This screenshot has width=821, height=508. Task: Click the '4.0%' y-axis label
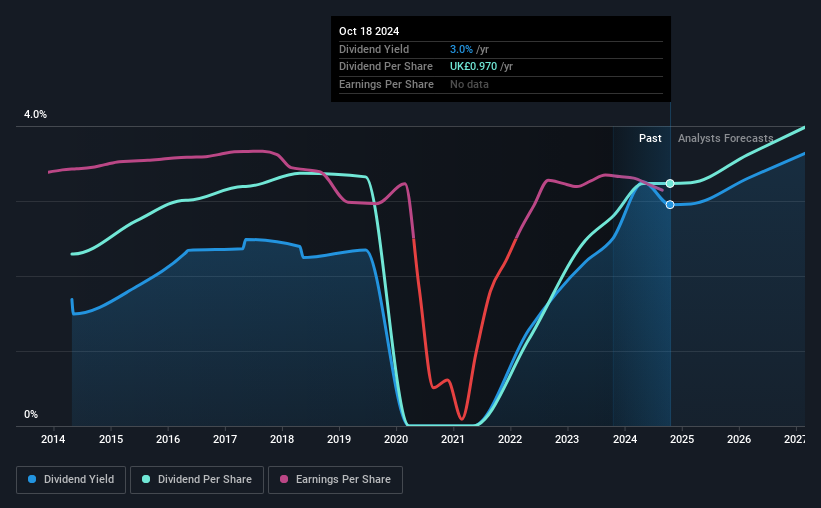tap(35, 114)
